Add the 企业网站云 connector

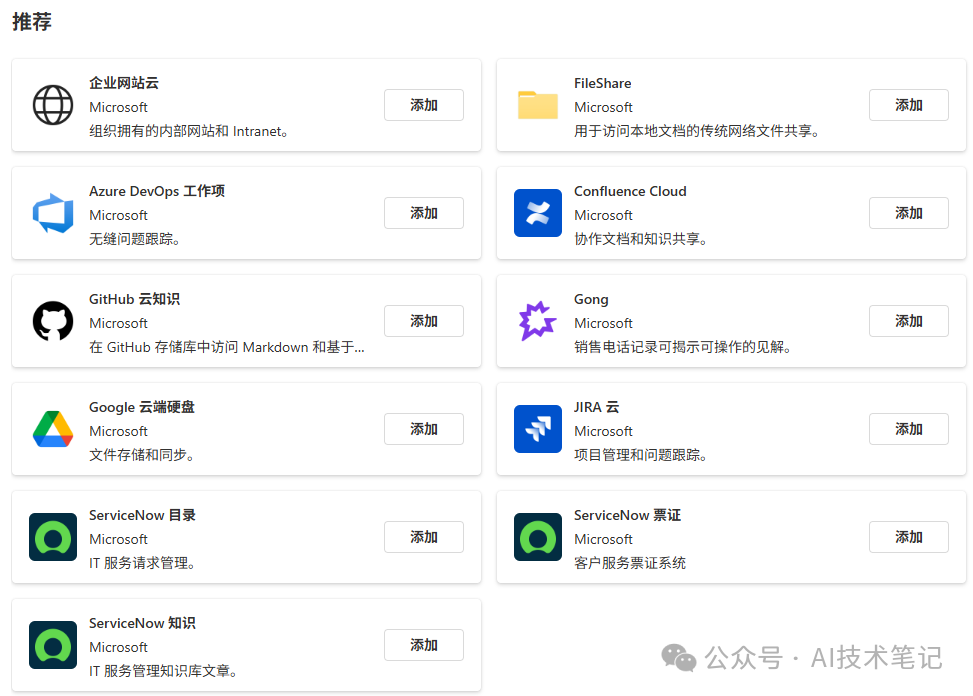point(424,105)
